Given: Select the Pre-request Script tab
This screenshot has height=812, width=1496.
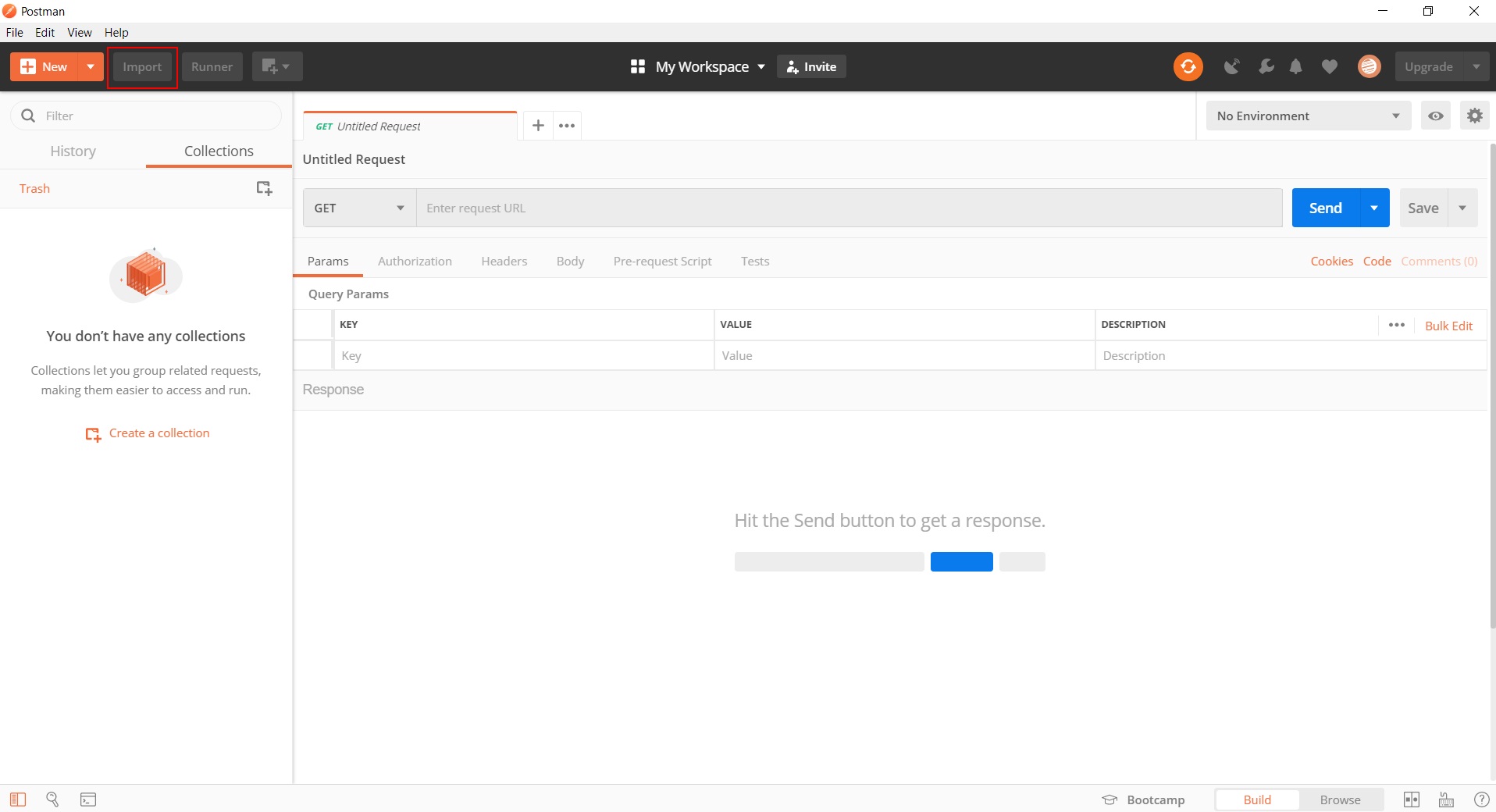Looking at the screenshot, I should tap(662, 261).
